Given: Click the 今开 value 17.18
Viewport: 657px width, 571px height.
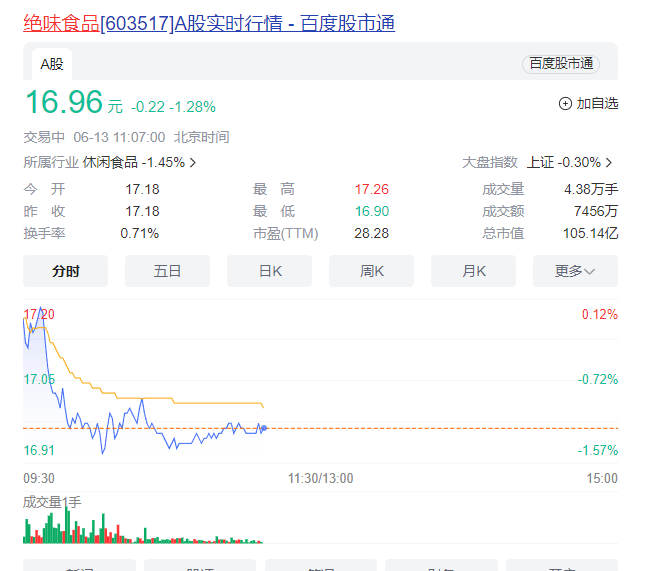Looking at the screenshot, I should 142,189.
